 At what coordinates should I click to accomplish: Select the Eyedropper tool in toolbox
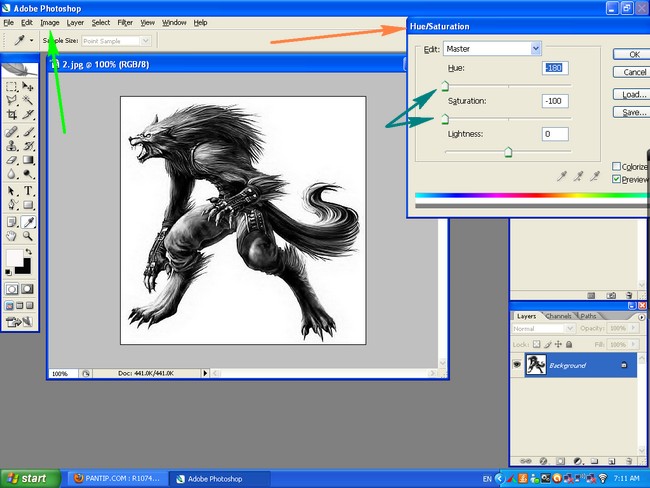point(28,222)
